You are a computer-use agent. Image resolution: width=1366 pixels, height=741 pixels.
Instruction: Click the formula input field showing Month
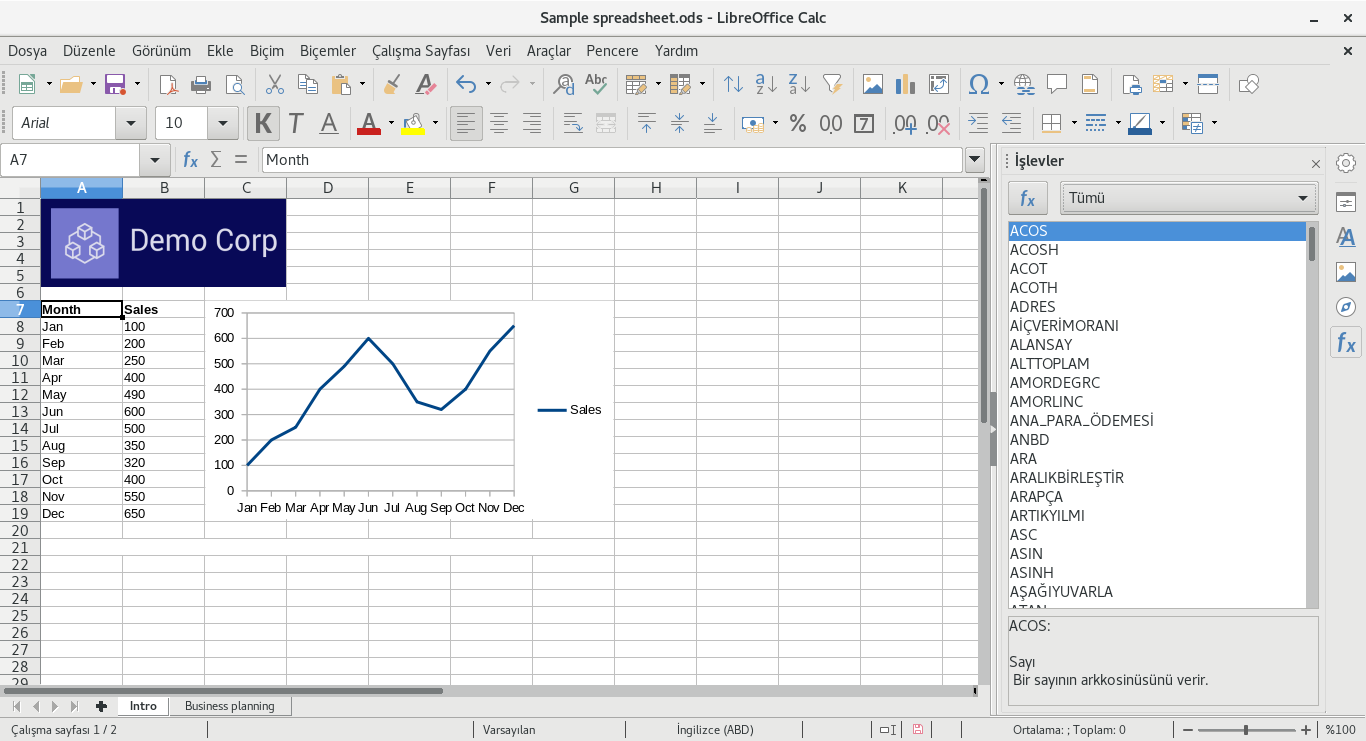click(x=612, y=159)
